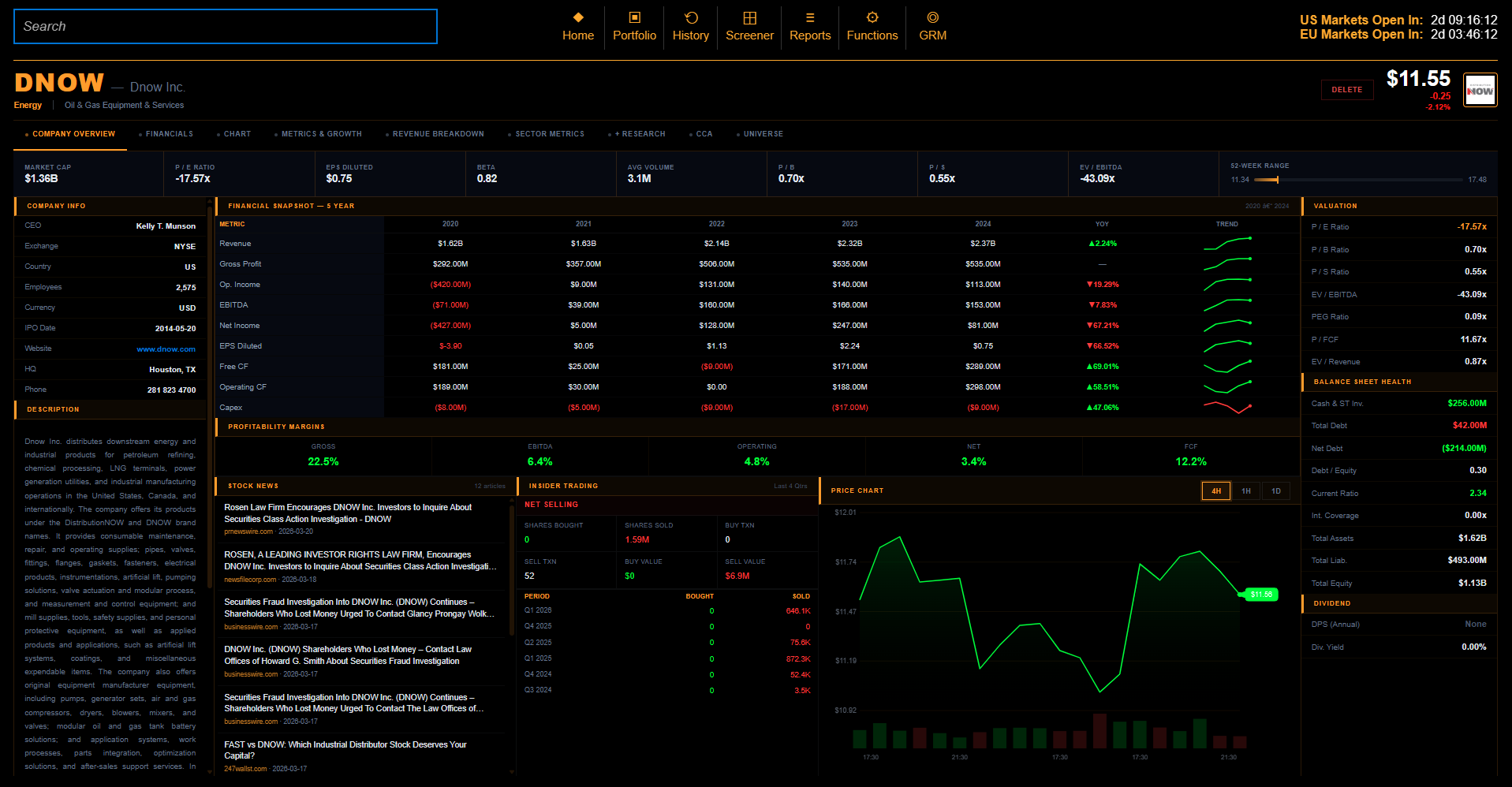Switch to the Chart tab
The image size is (1512, 787).
pos(233,134)
